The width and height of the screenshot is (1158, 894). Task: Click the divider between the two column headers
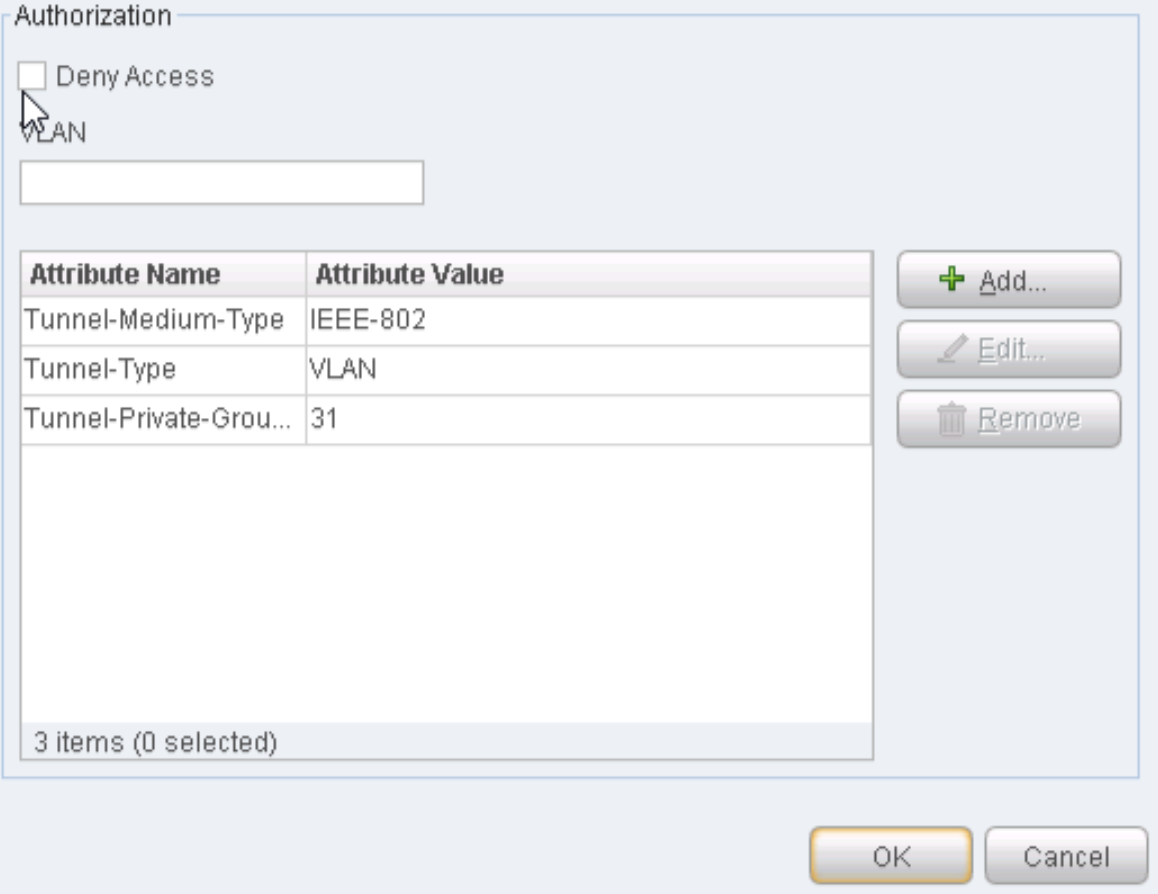pyautogui.click(x=306, y=275)
